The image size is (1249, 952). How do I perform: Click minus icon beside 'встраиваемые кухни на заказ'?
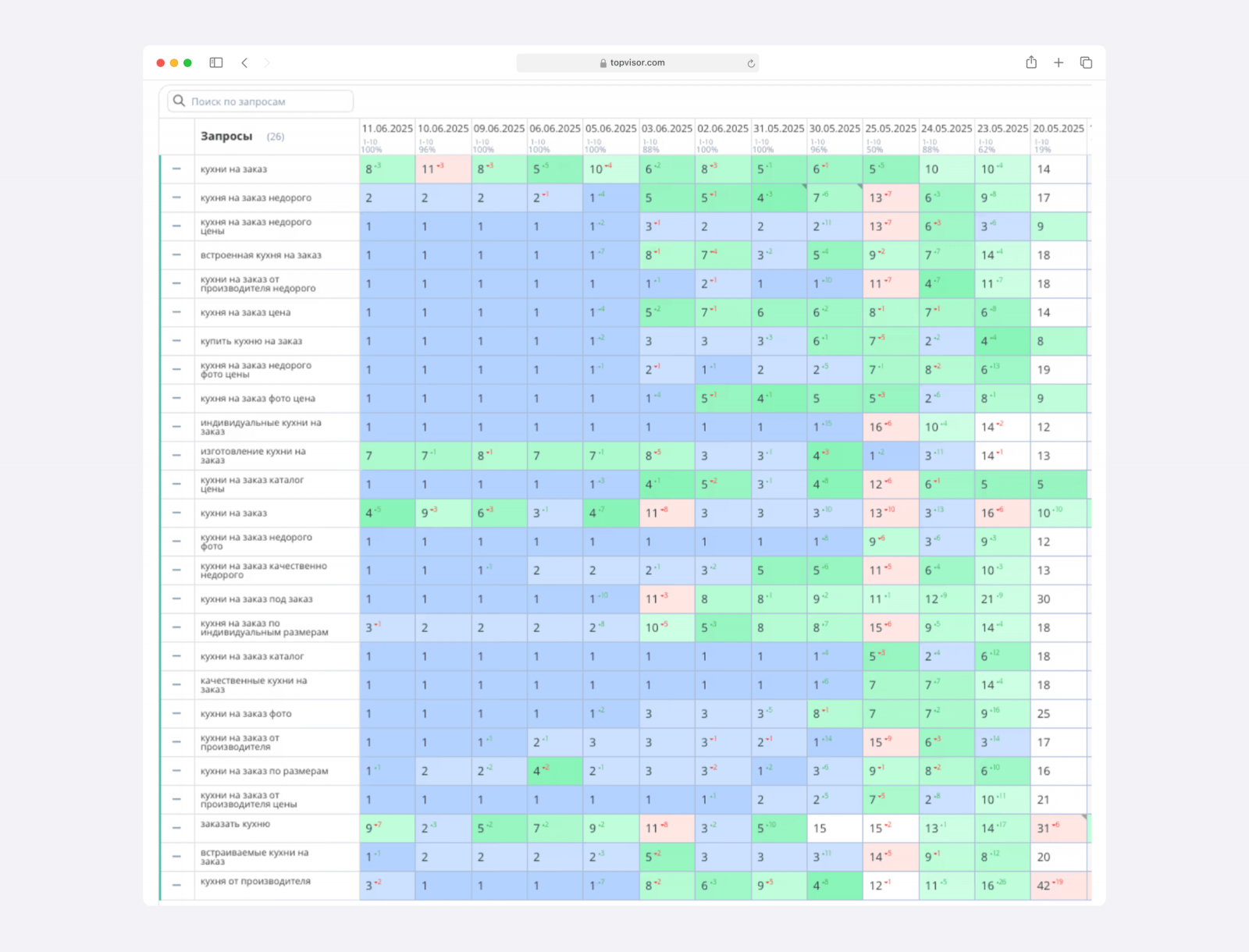(176, 857)
